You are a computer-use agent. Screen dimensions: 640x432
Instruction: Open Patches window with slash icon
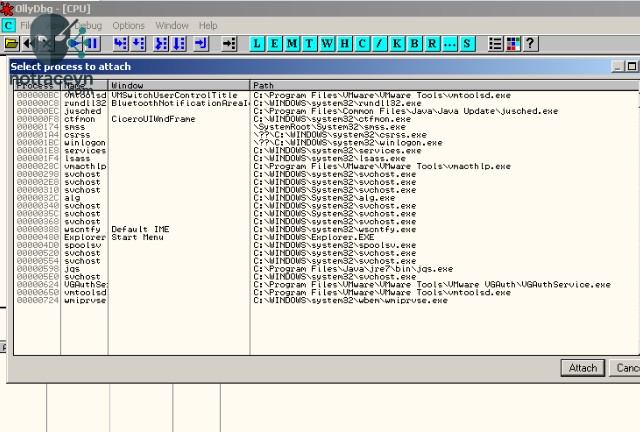380,44
